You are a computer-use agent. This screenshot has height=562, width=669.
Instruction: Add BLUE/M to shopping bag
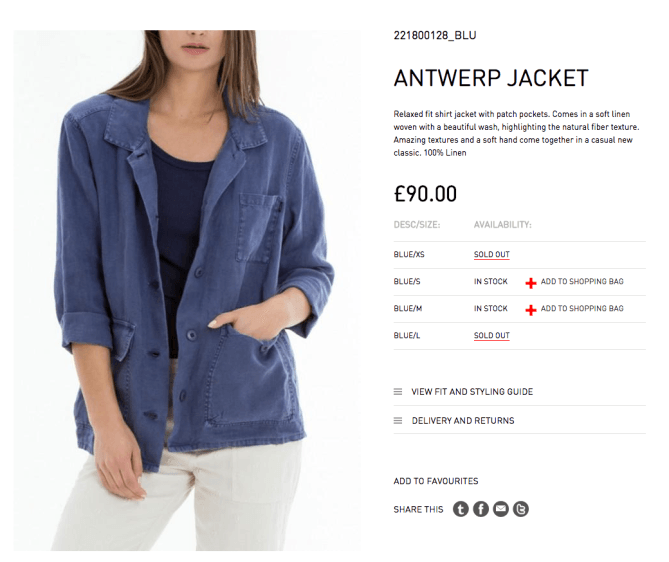(582, 308)
